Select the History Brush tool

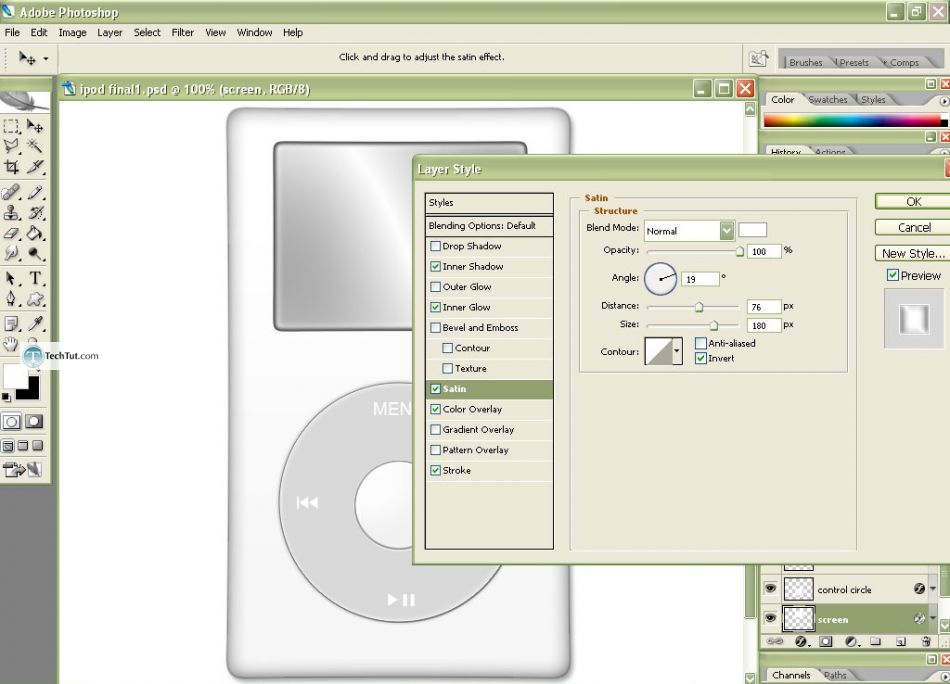pyautogui.click(x=35, y=213)
